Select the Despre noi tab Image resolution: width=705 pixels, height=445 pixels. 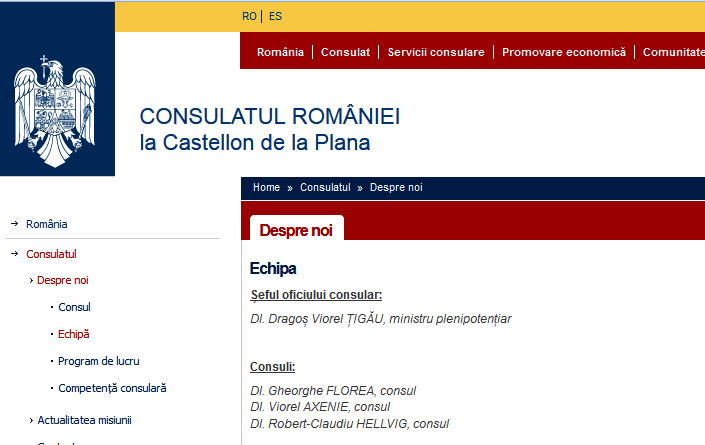(x=296, y=230)
